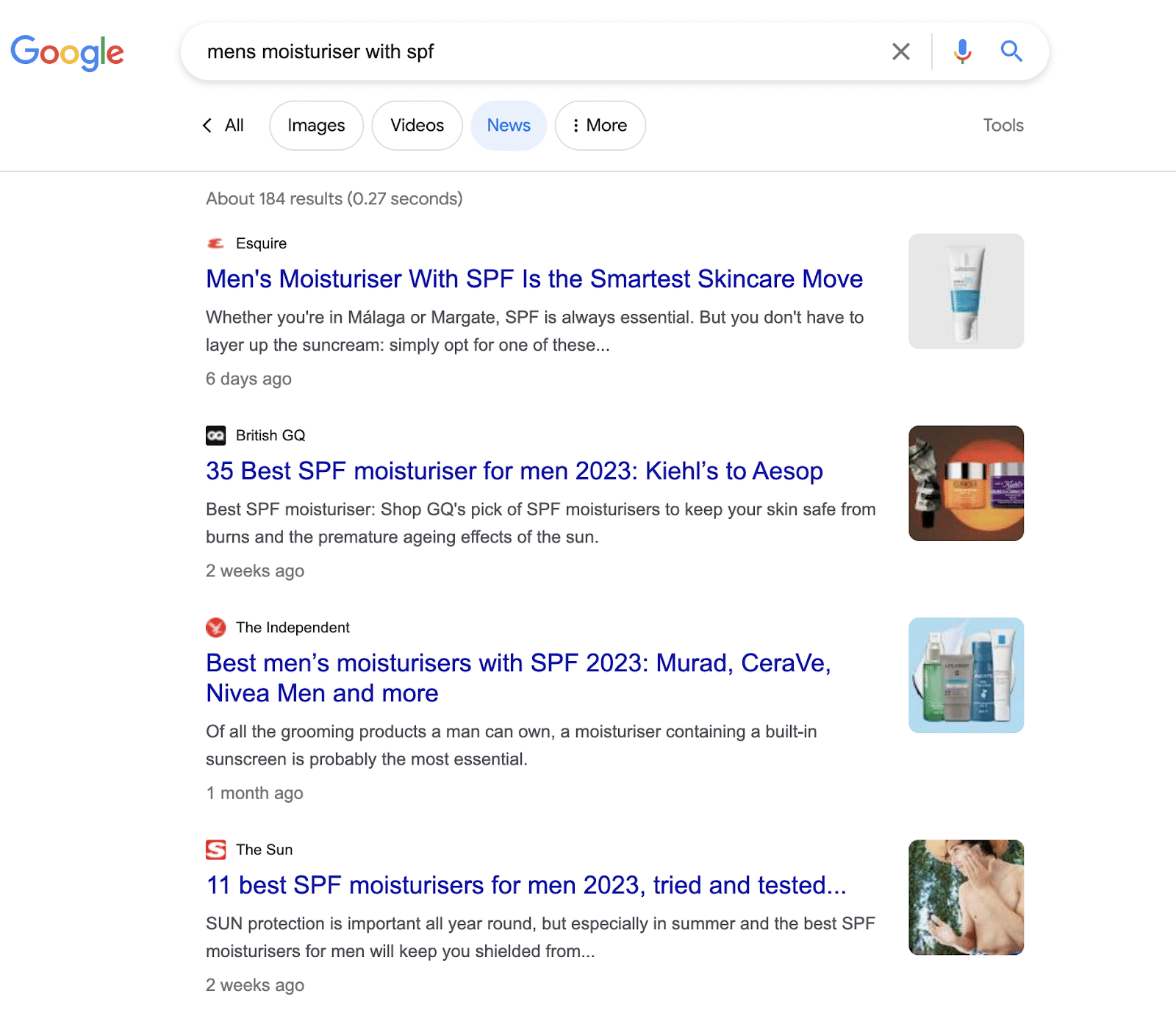Click The Independent article thumbnail image
Viewport: 1176px width, 1013px height.
click(966, 674)
